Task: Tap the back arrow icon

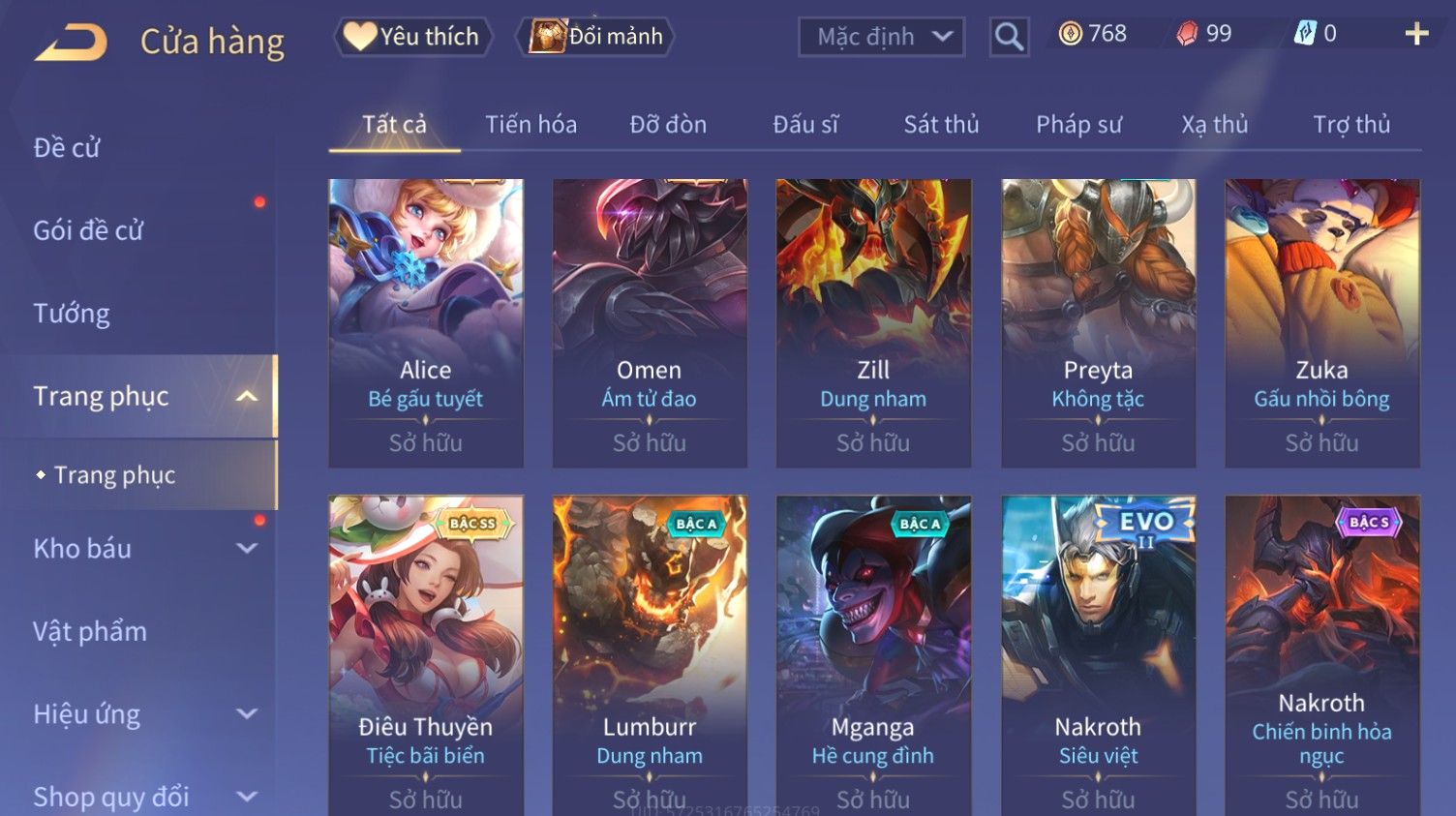Action: pos(71,43)
